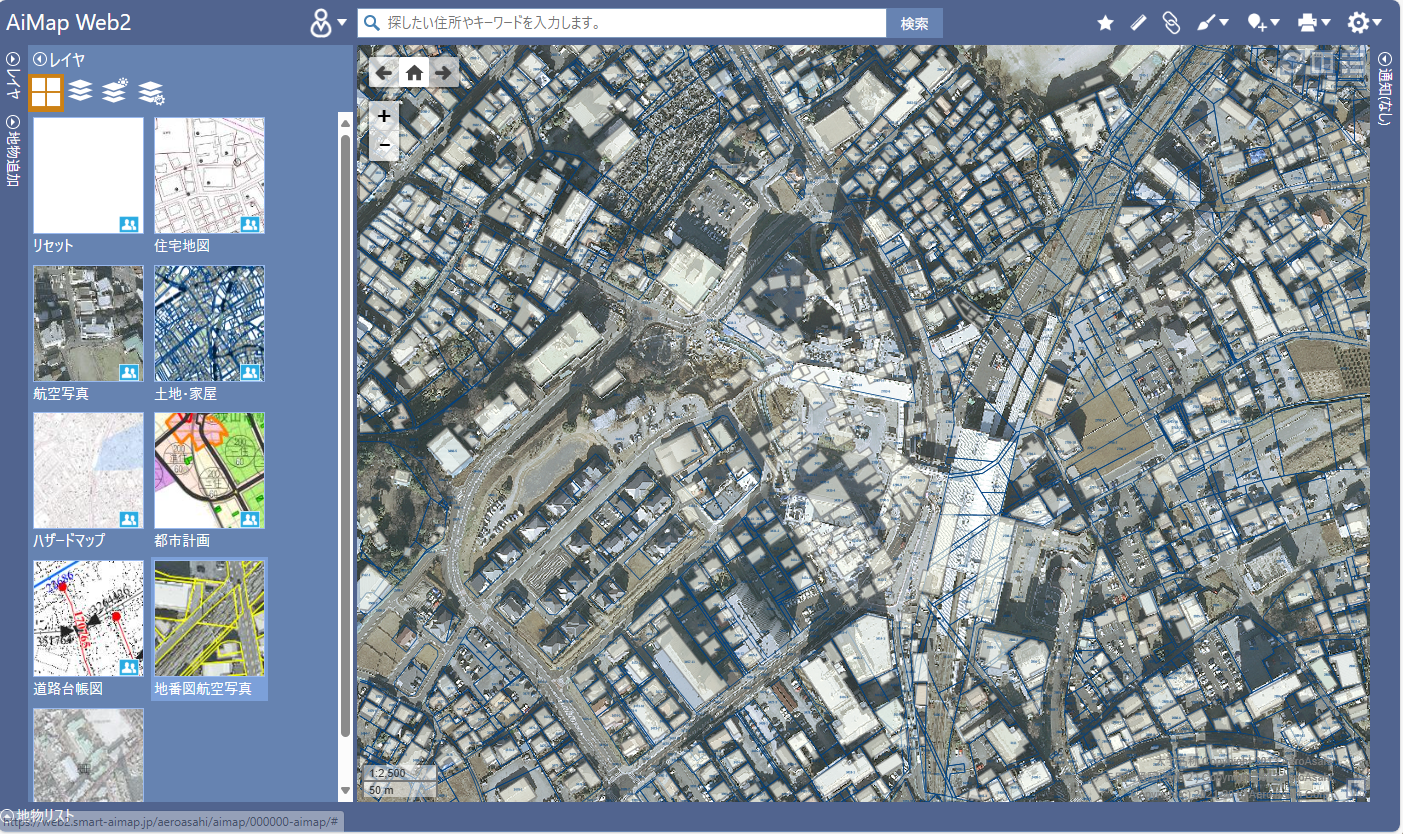Click the 検索 search button
The image size is (1403, 834).
coord(914,23)
